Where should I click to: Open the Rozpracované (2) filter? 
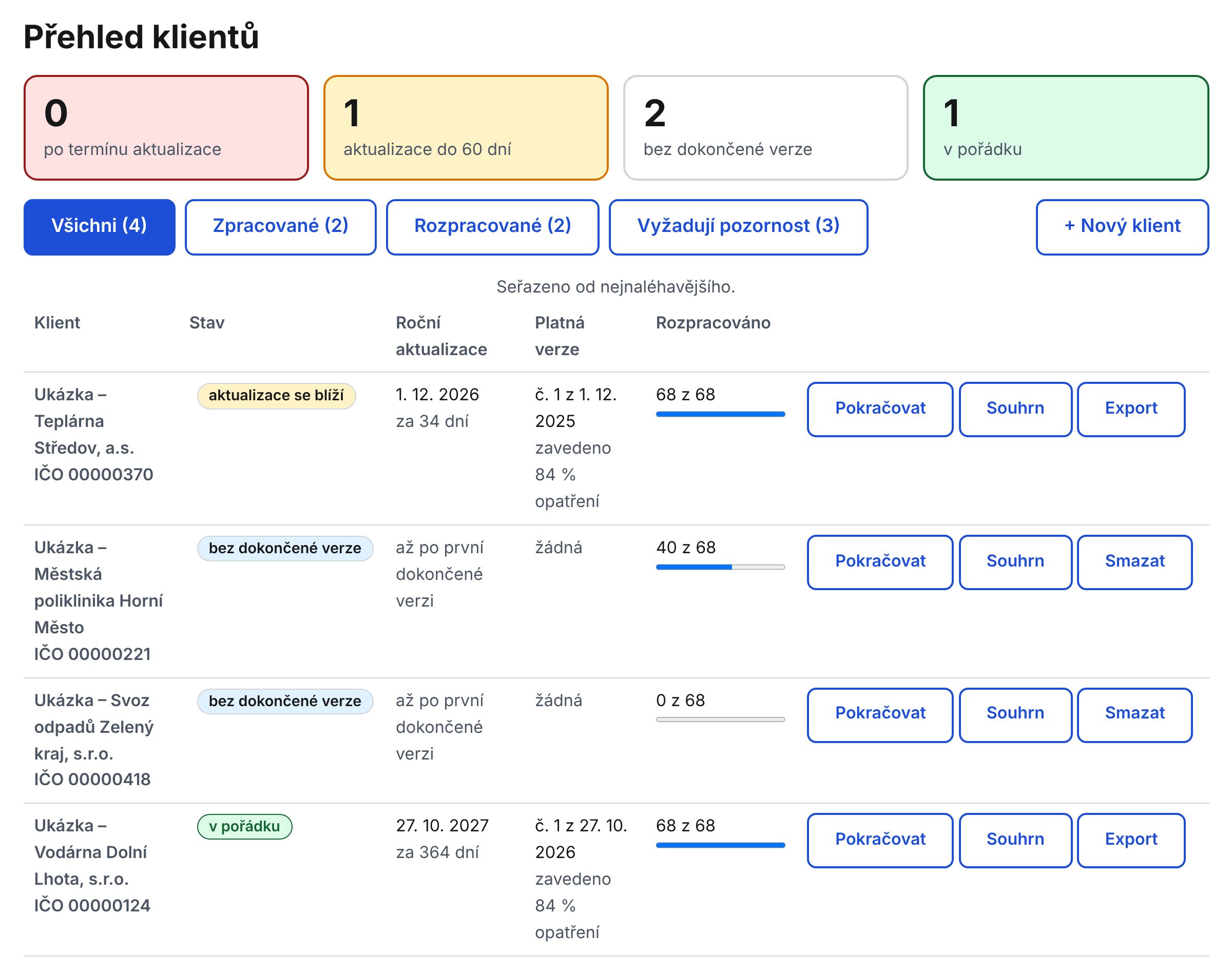pos(492,227)
